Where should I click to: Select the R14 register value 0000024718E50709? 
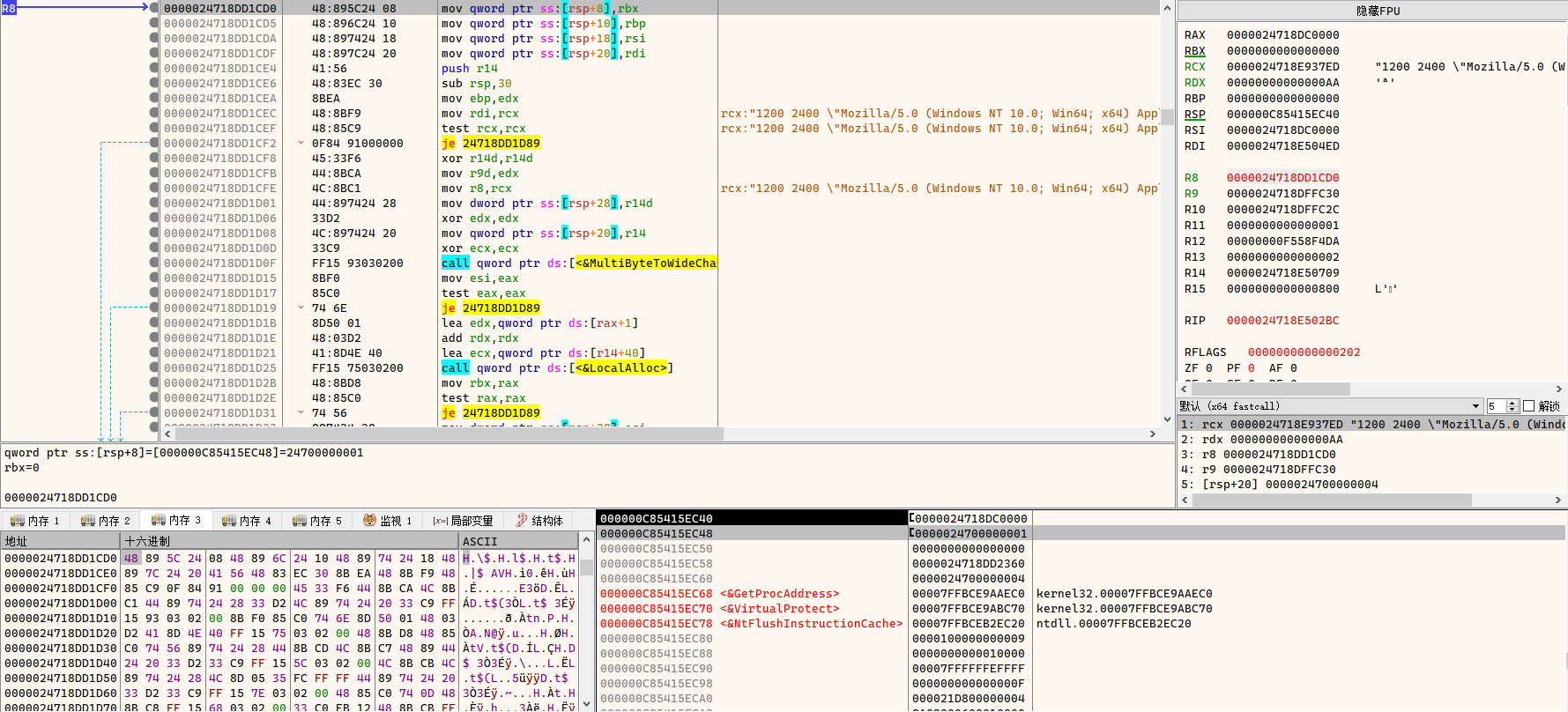click(x=1282, y=273)
